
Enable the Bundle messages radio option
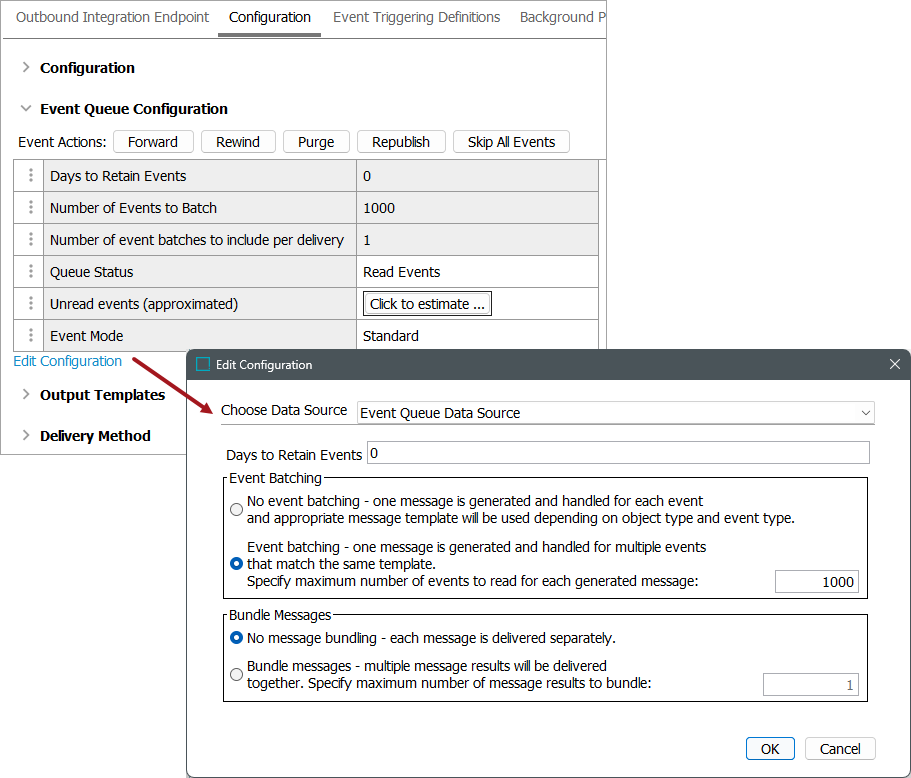[x=236, y=675]
